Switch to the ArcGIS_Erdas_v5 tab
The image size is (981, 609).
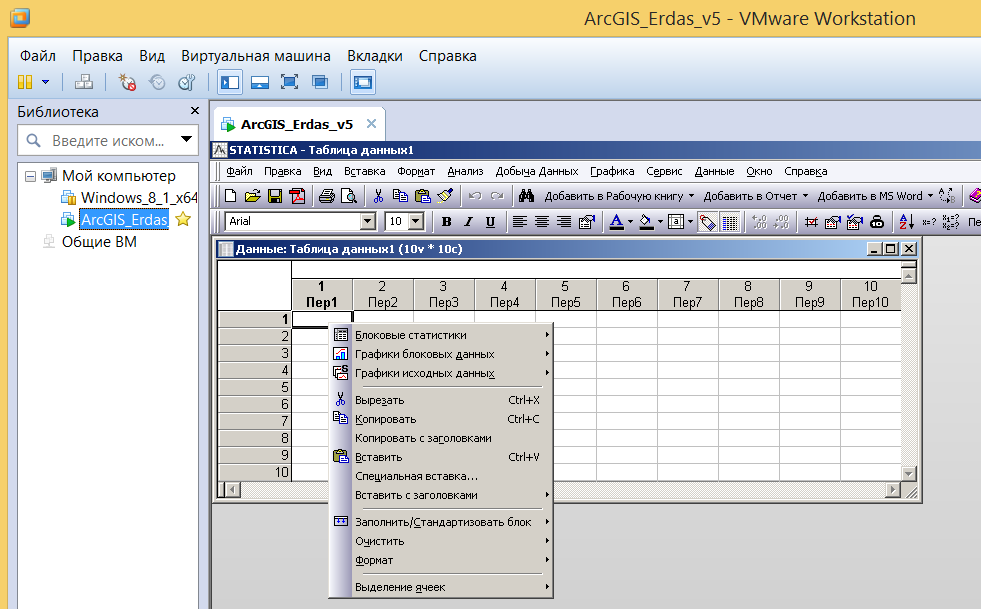(x=297, y=124)
